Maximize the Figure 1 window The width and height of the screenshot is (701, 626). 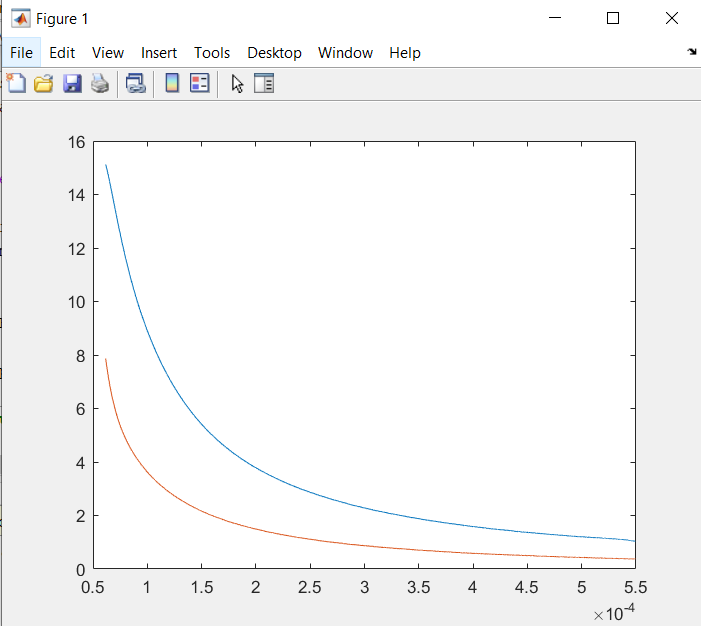[x=613, y=18]
